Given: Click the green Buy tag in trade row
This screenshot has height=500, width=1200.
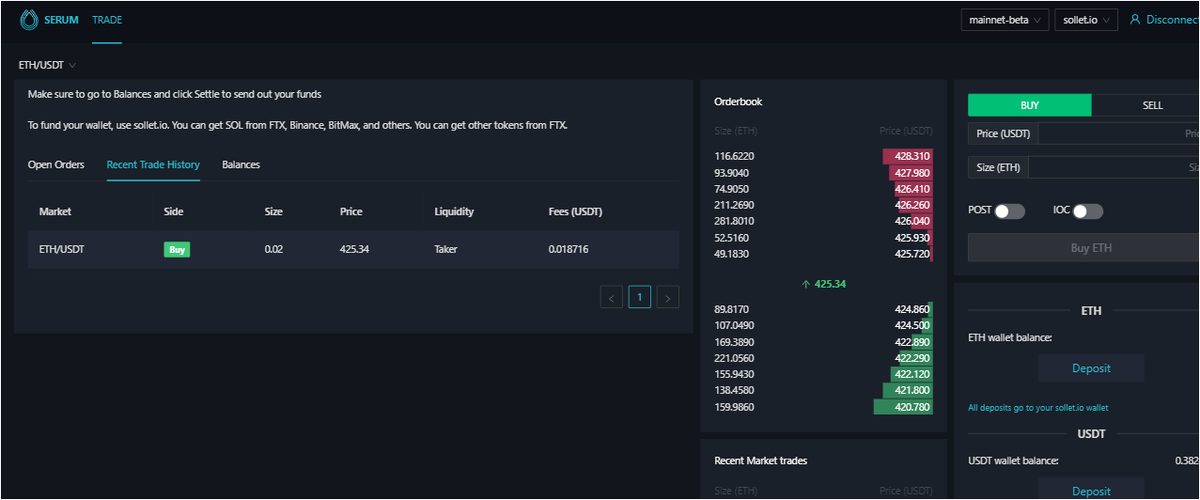Looking at the screenshot, I should (177, 249).
